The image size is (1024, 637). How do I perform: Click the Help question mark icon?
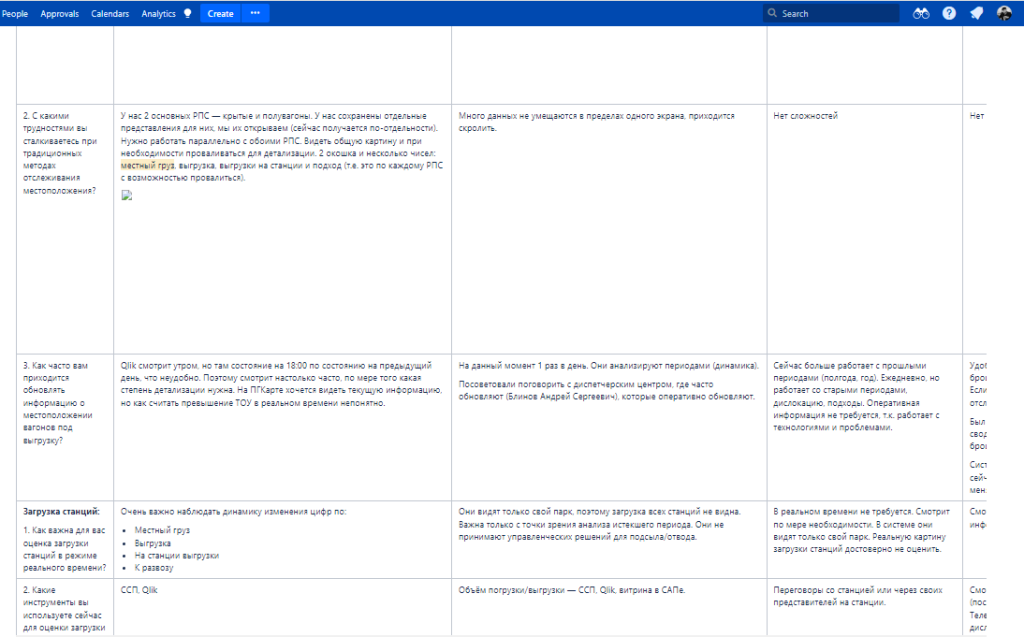click(x=949, y=13)
